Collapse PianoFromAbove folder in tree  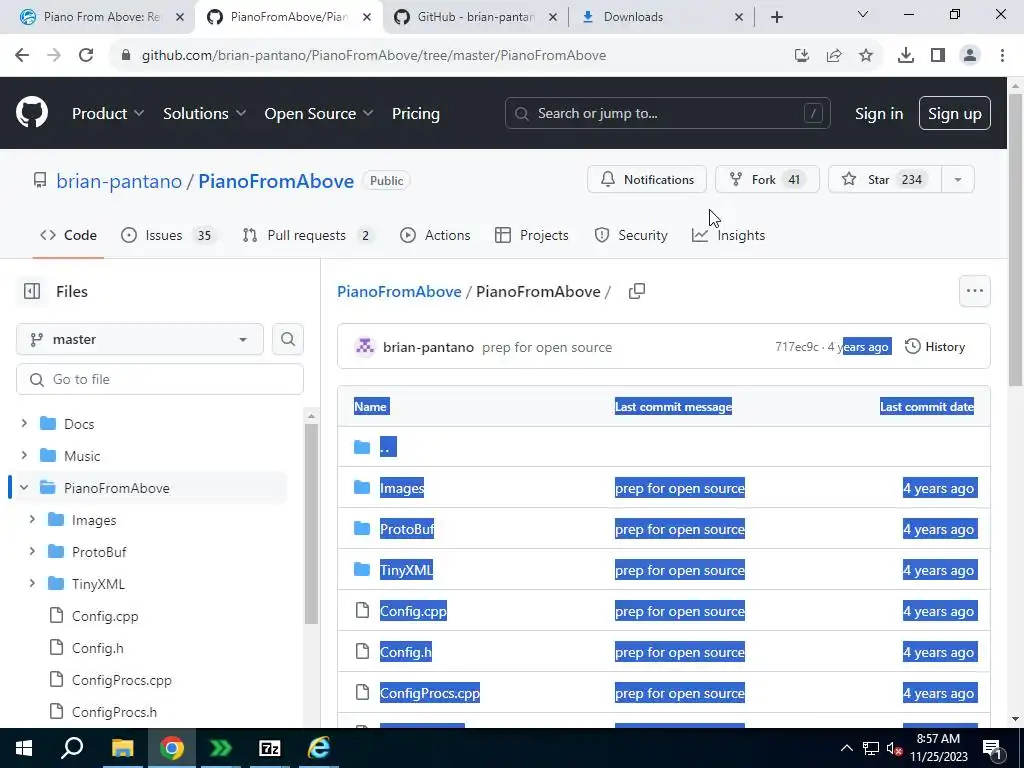24,487
